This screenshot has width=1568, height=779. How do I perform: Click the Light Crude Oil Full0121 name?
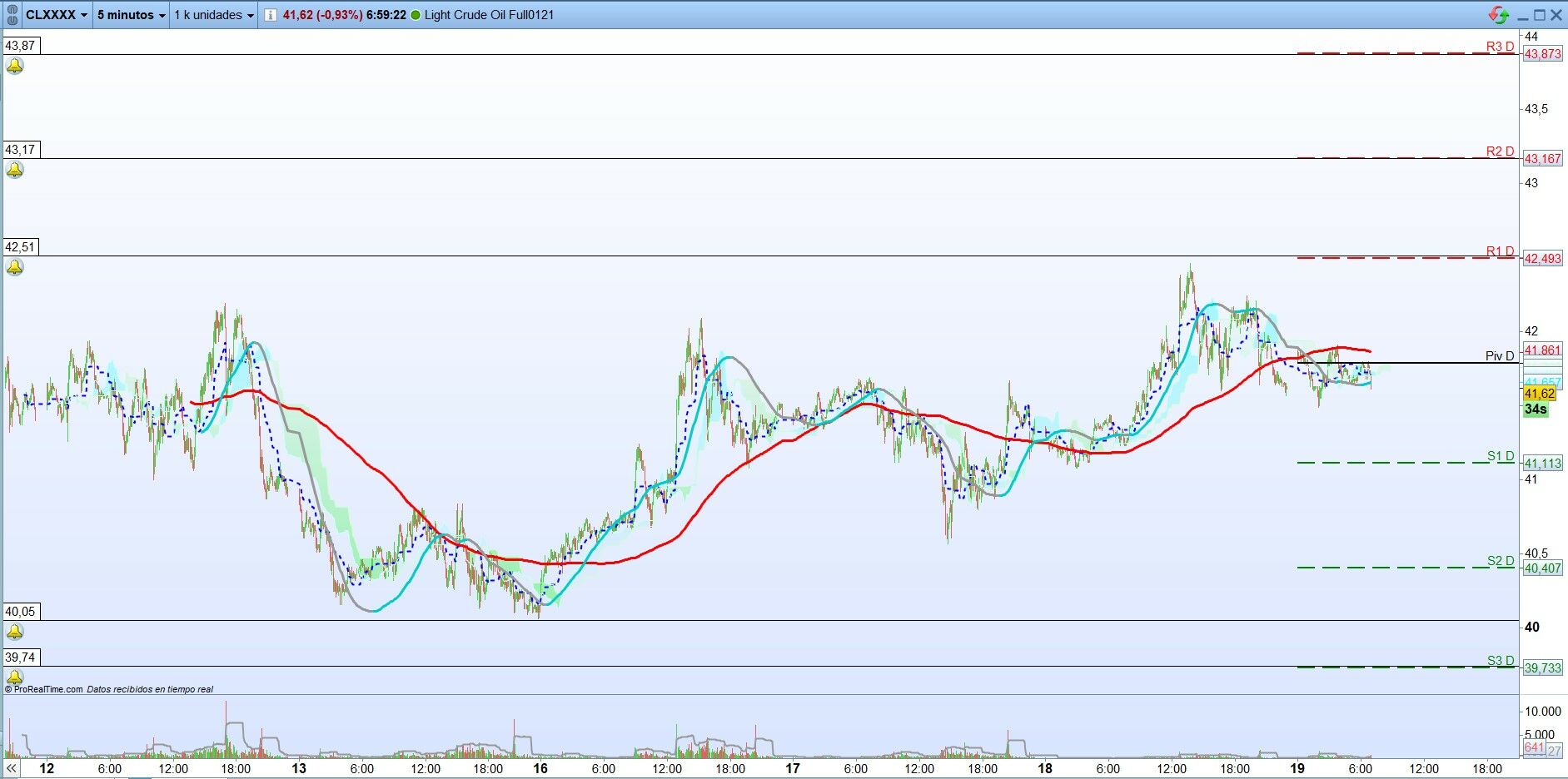(489, 15)
